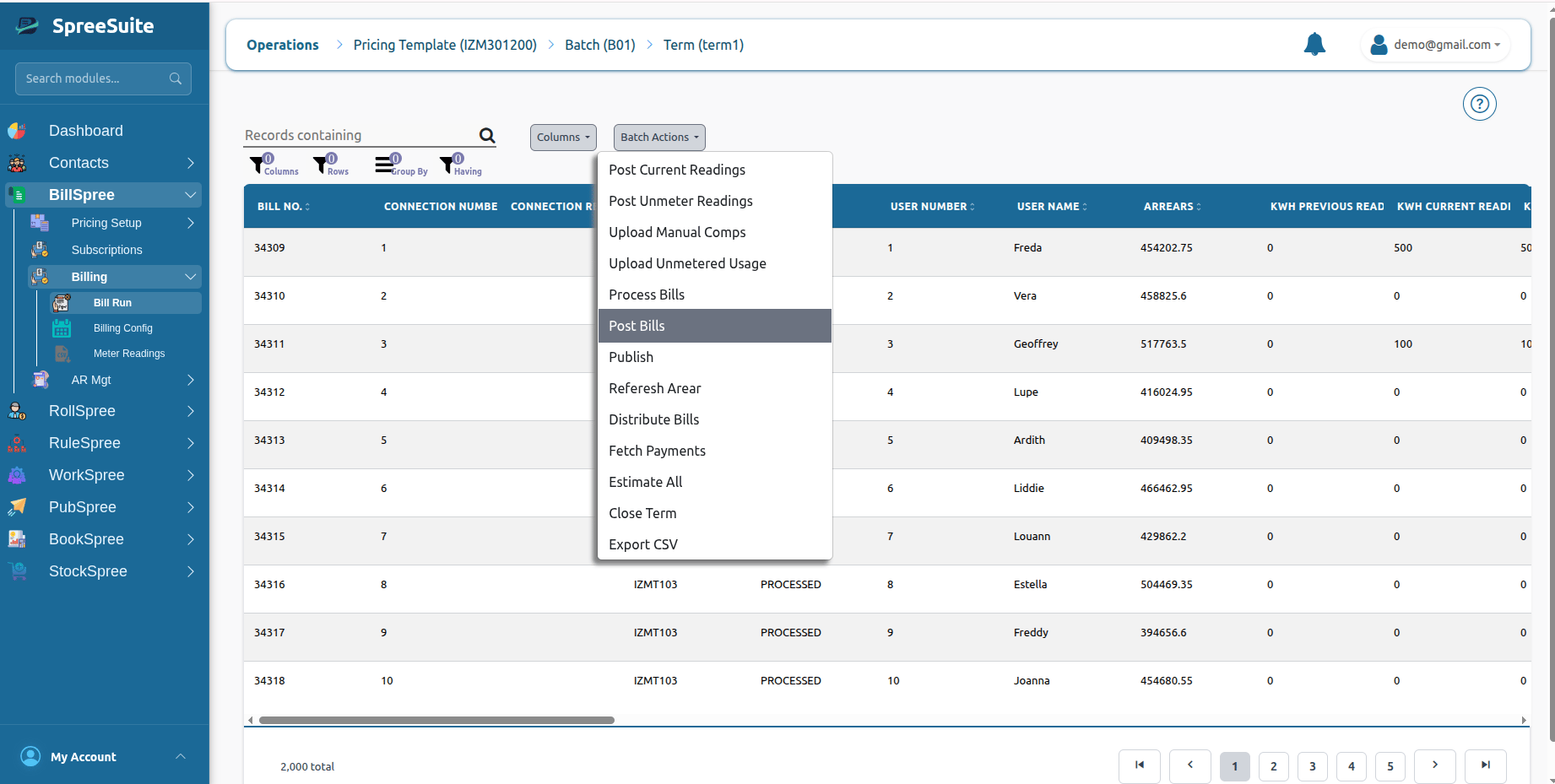Jump to the first page
1555x784 pixels.
(x=1140, y=765)
